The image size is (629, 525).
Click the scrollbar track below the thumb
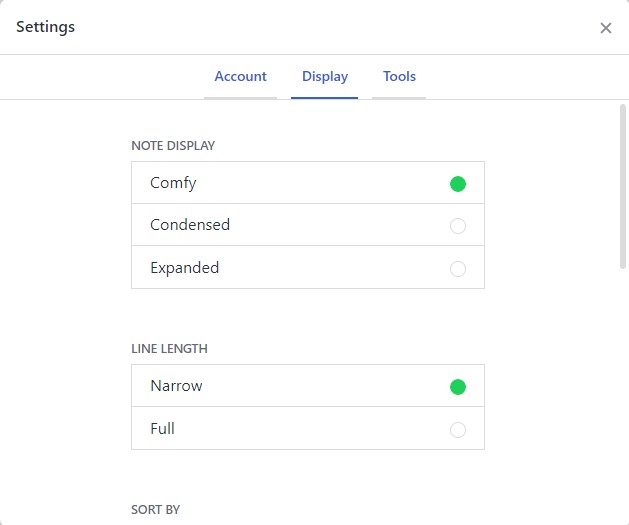click(623, 400)
